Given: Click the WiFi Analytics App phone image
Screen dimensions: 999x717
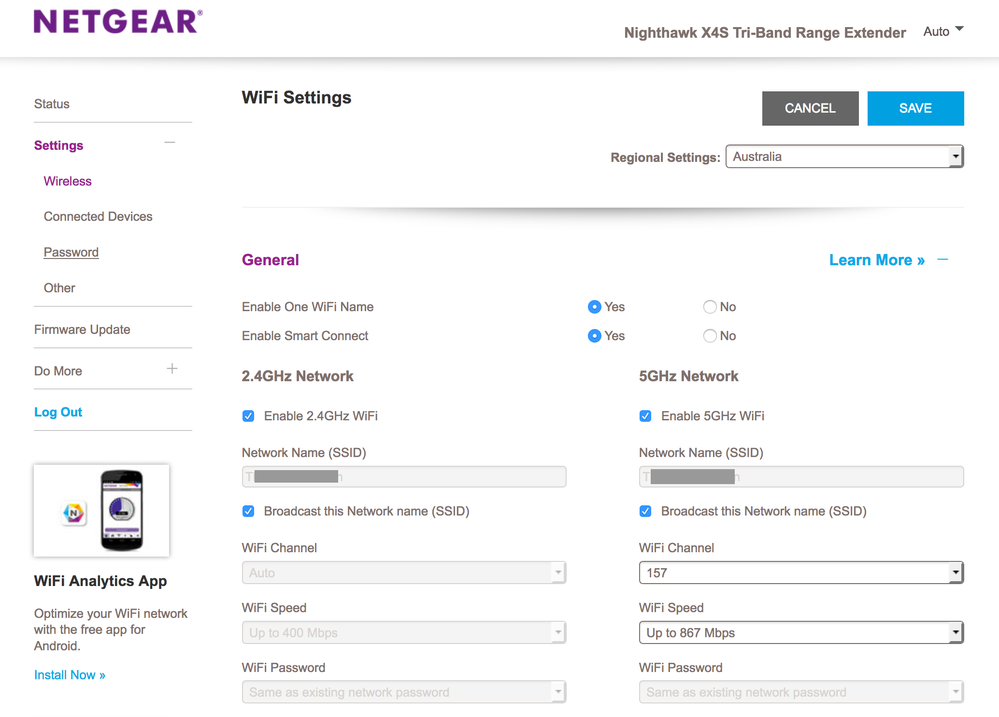Looking at the screenshot, I should (102, 511).
